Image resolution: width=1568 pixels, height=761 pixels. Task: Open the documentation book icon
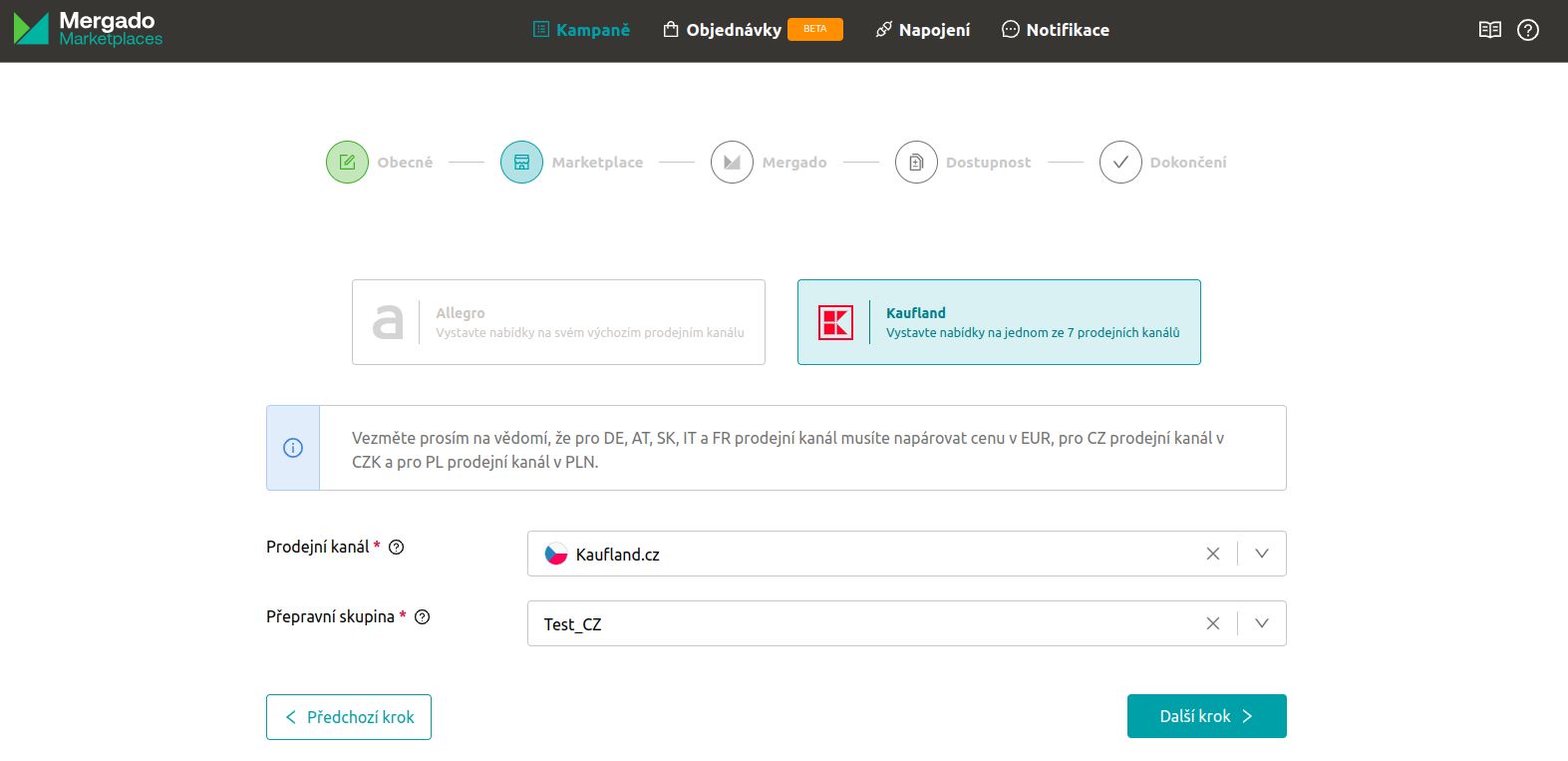1489,30
